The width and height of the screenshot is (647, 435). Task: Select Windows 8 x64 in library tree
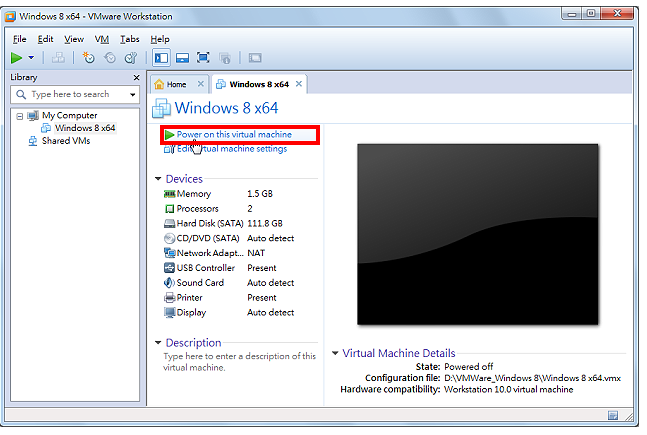pyautogui.click(x=85, y=128)
